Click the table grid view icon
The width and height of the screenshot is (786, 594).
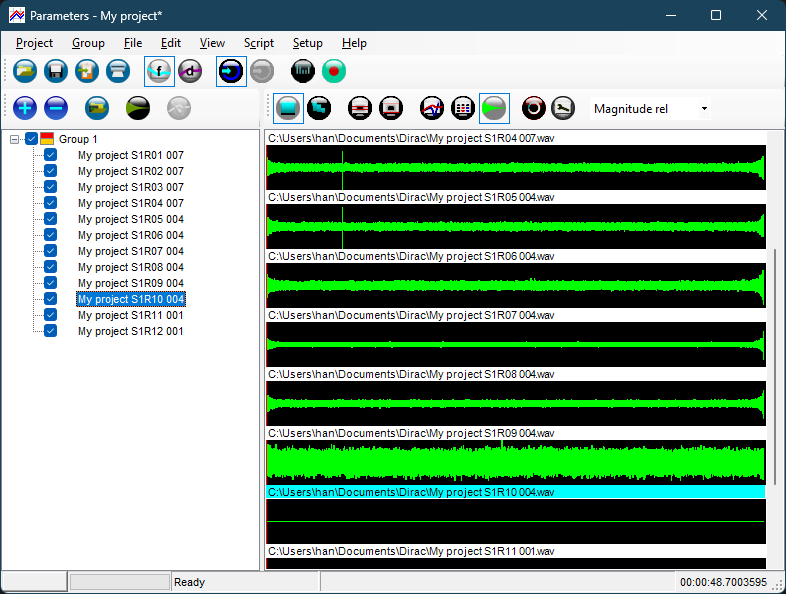click(462, 107)
